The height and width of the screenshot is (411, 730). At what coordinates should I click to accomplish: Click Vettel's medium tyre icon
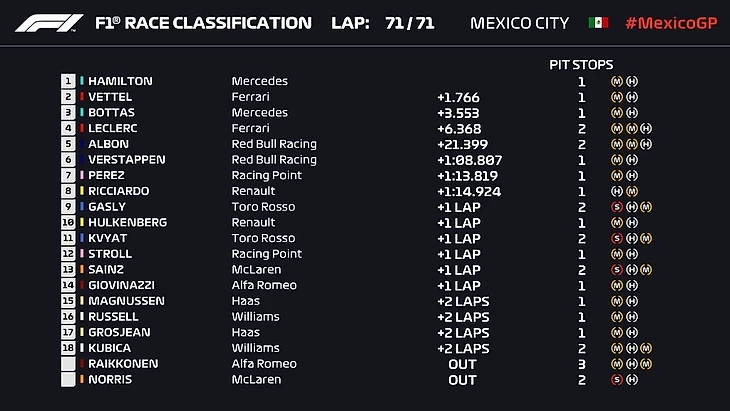point(616,98)
